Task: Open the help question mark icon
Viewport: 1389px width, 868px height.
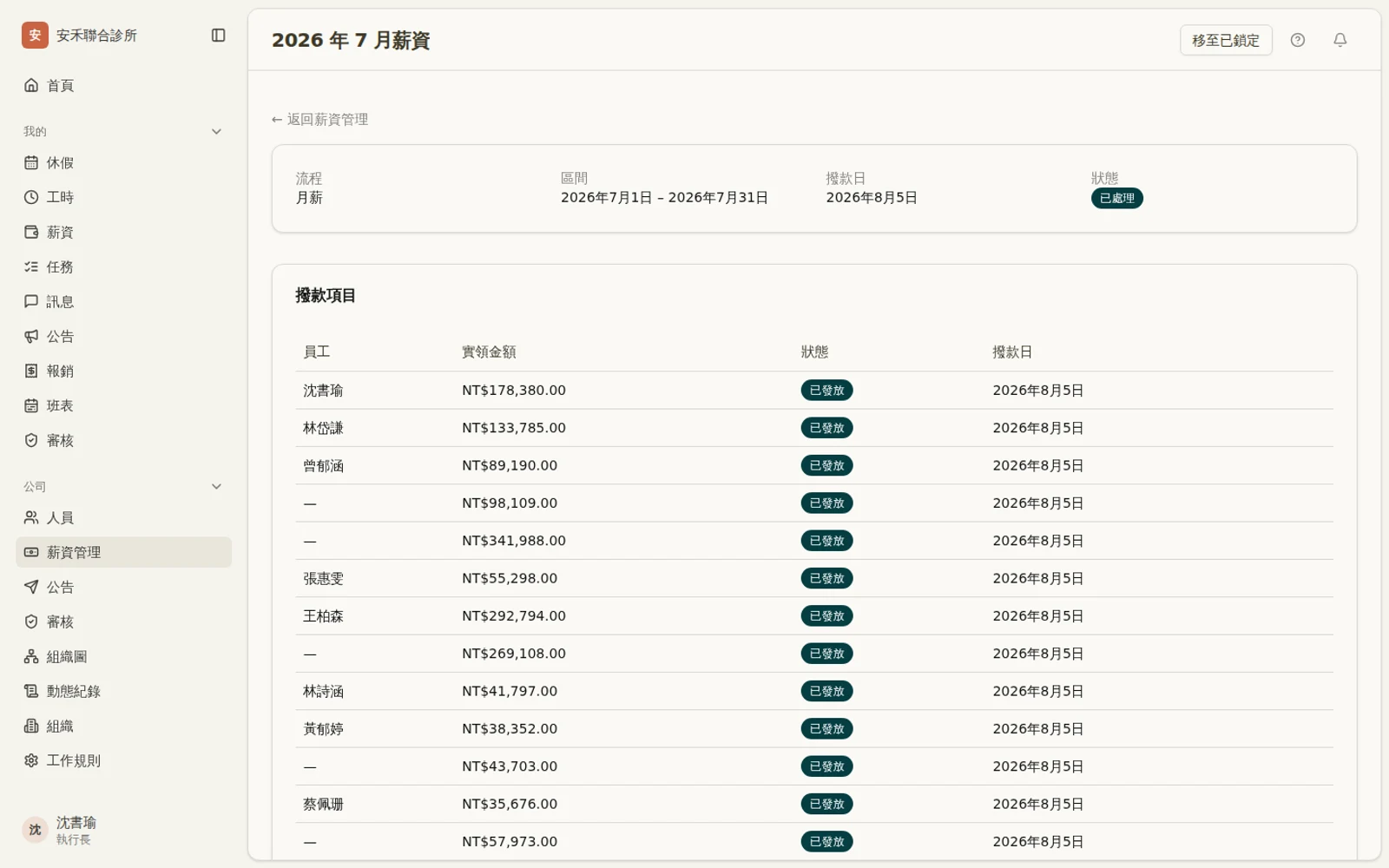Action: point(1298,40)
